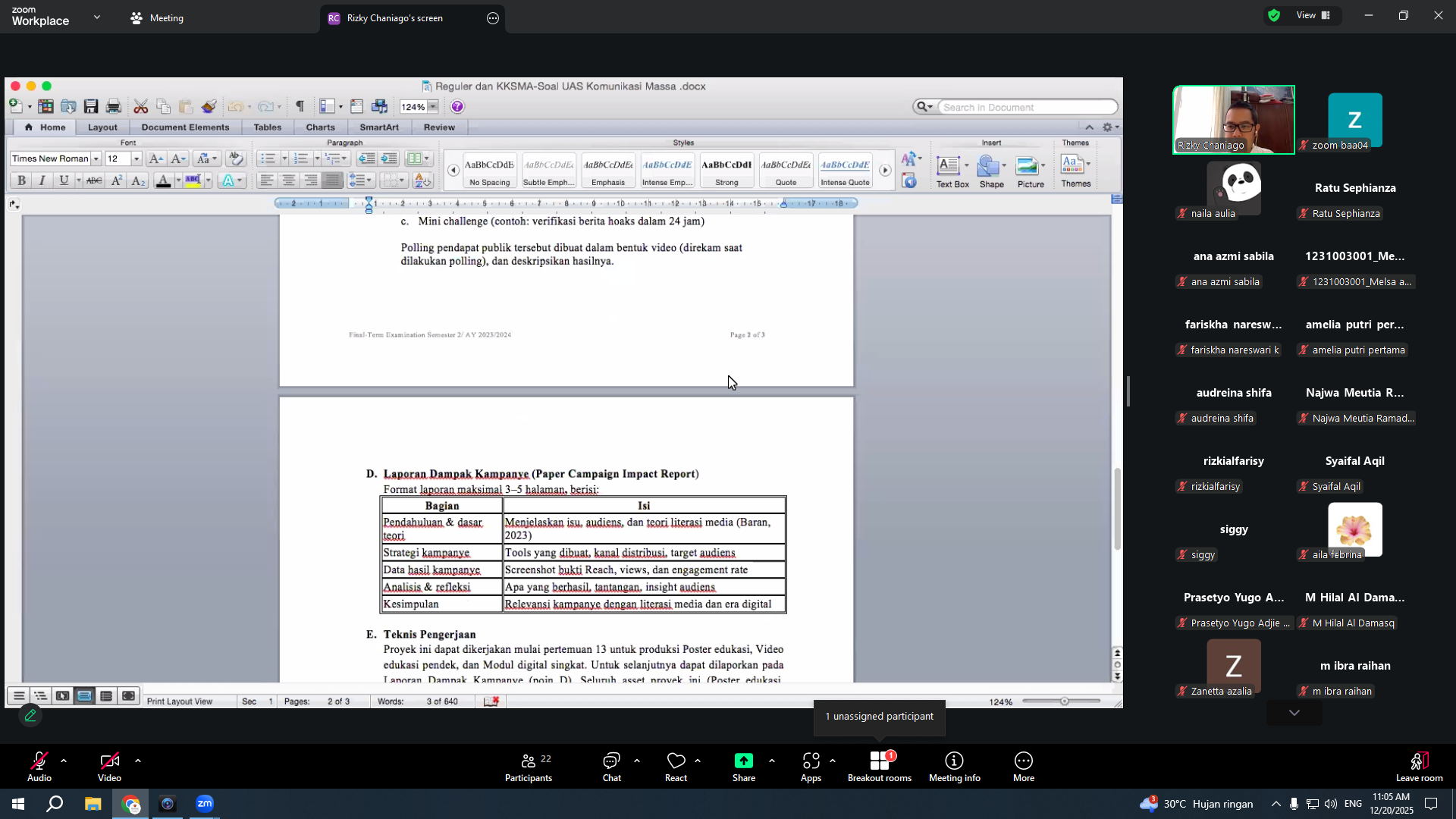The height and width of the screenshot is (819, 1456).
Task: Open Zoom Chat panel
Action: (612, 767)
